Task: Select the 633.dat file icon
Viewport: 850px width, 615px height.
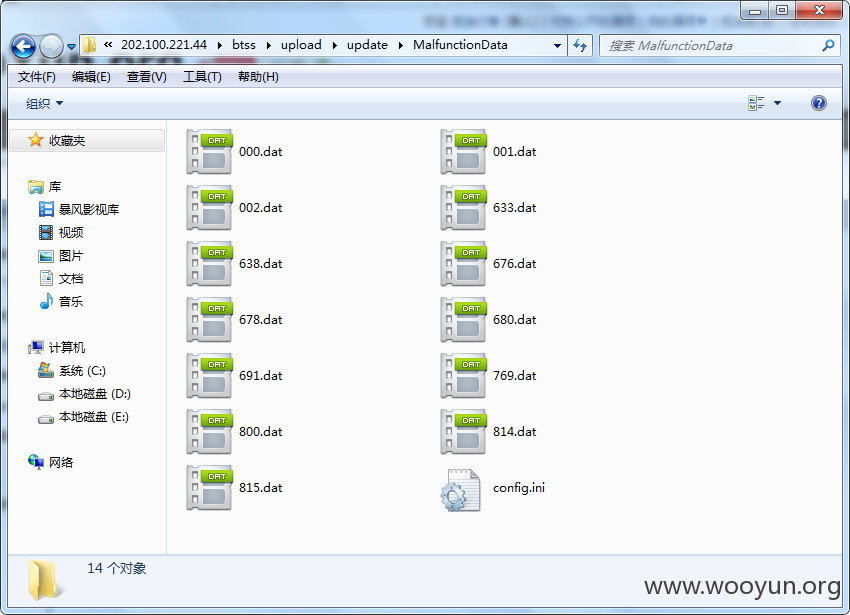Action: tap(463, 207)
